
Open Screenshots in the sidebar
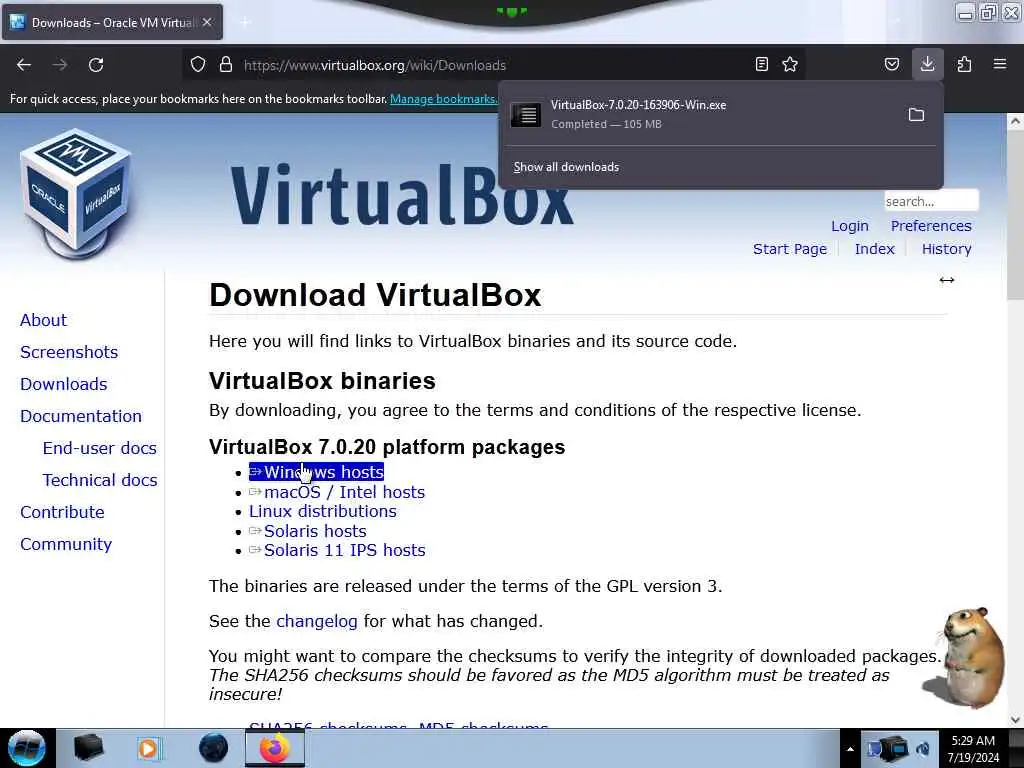pyautogui.click(x=69, y=352)
